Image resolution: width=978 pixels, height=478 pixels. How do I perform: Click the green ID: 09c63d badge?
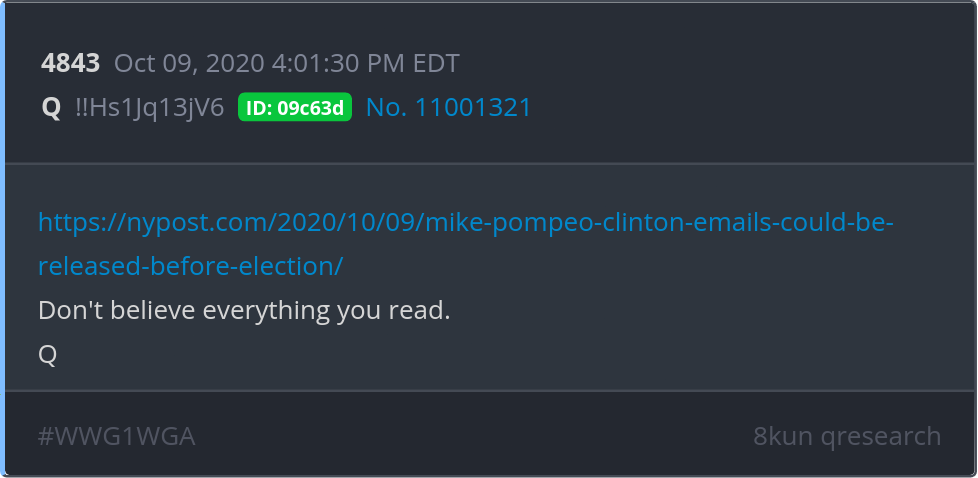click(294, 107)
